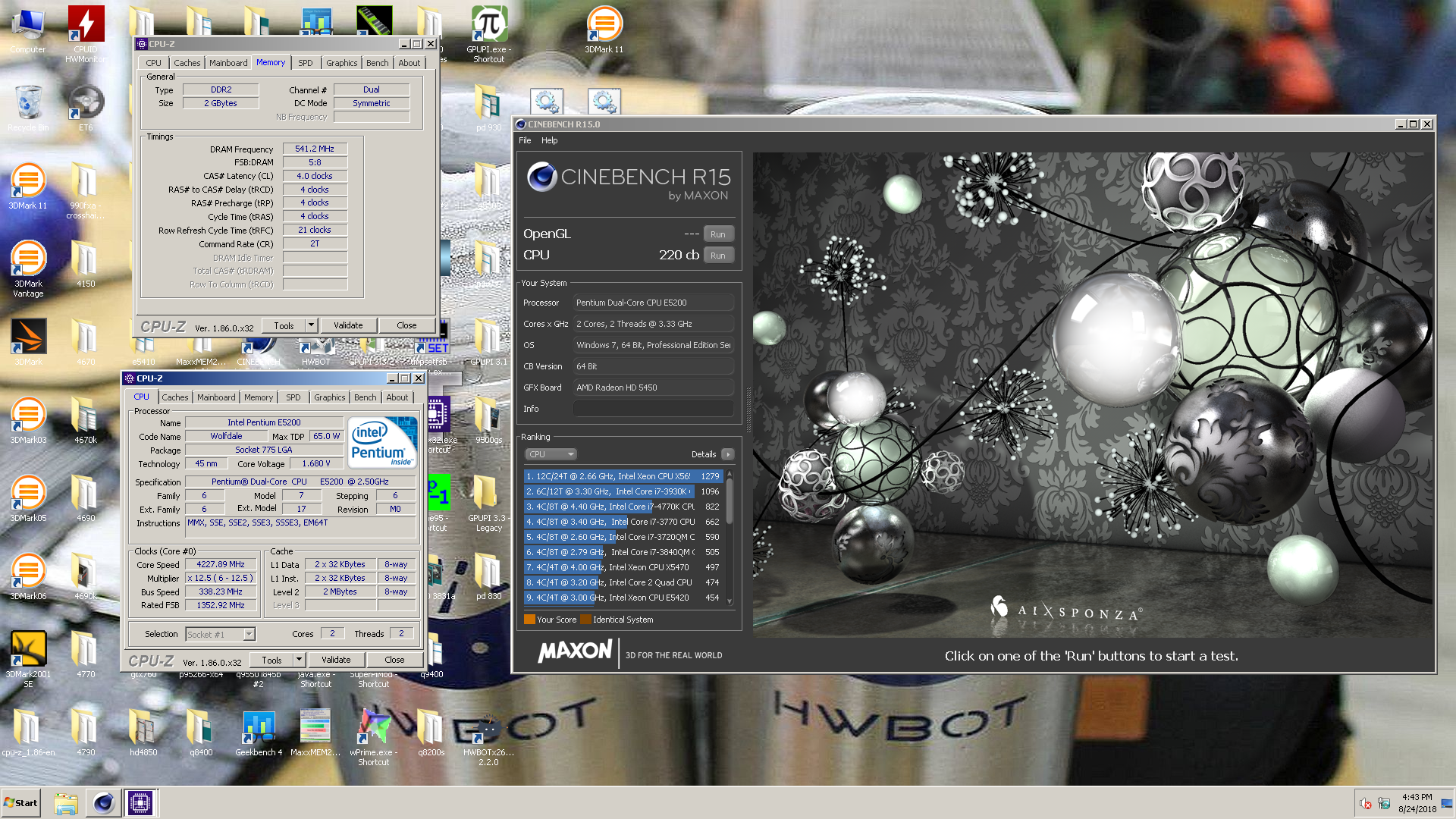Open the 3DMark05 desktop shortcut
This screenshot has height=819, width=1456.
tap(28, 499)
